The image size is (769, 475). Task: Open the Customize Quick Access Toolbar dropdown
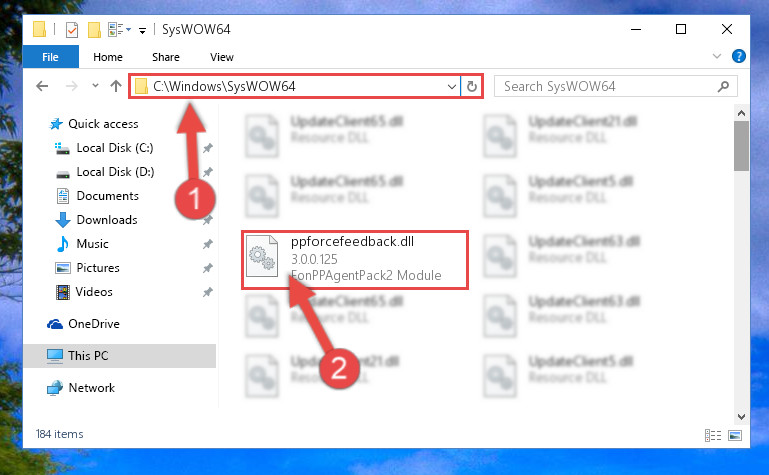(x=142, y=31)
